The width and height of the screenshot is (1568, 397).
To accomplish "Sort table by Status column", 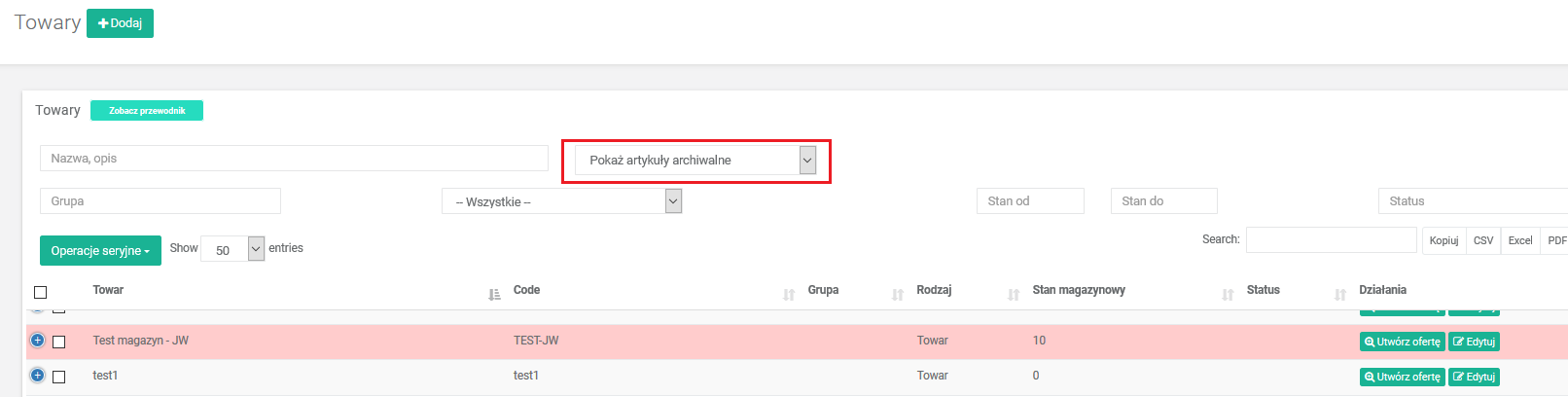I will (x=1263, y=290).
